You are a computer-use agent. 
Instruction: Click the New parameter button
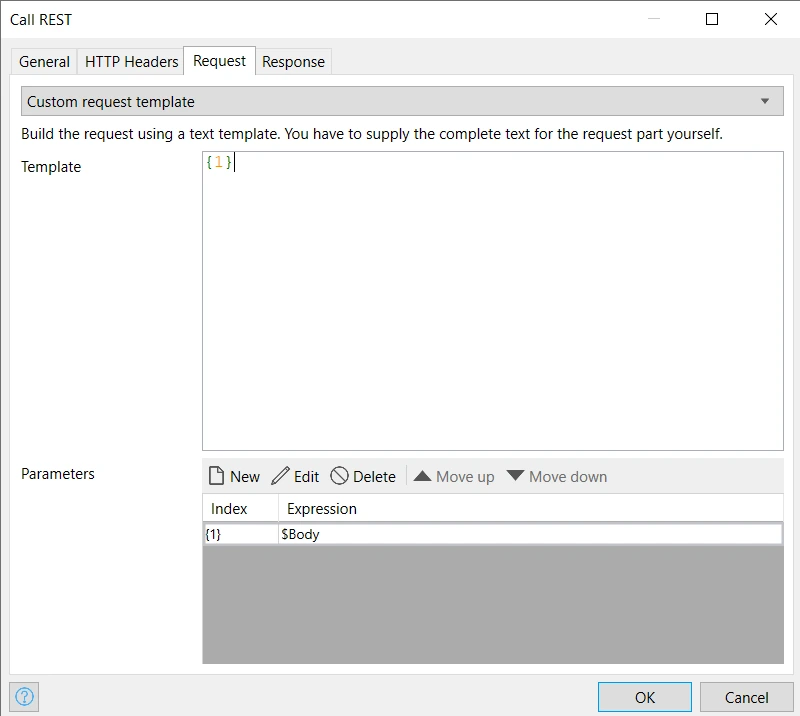(234, 476)
